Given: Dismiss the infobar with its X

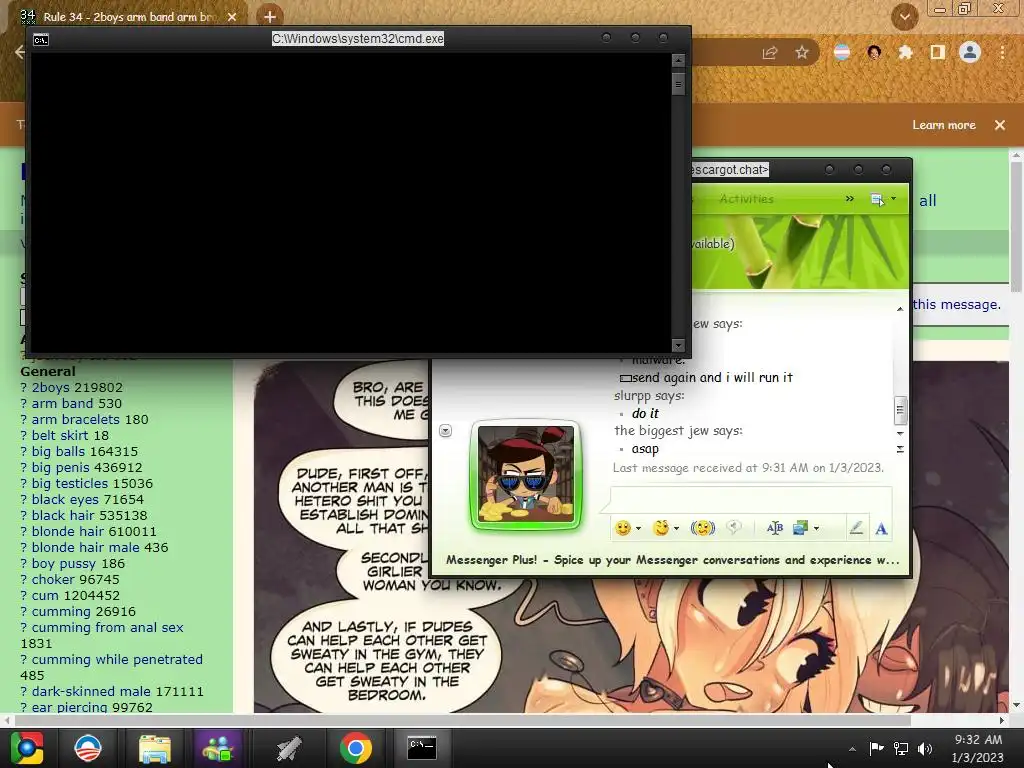Looking at the screenshot, I should (1000, 125).
